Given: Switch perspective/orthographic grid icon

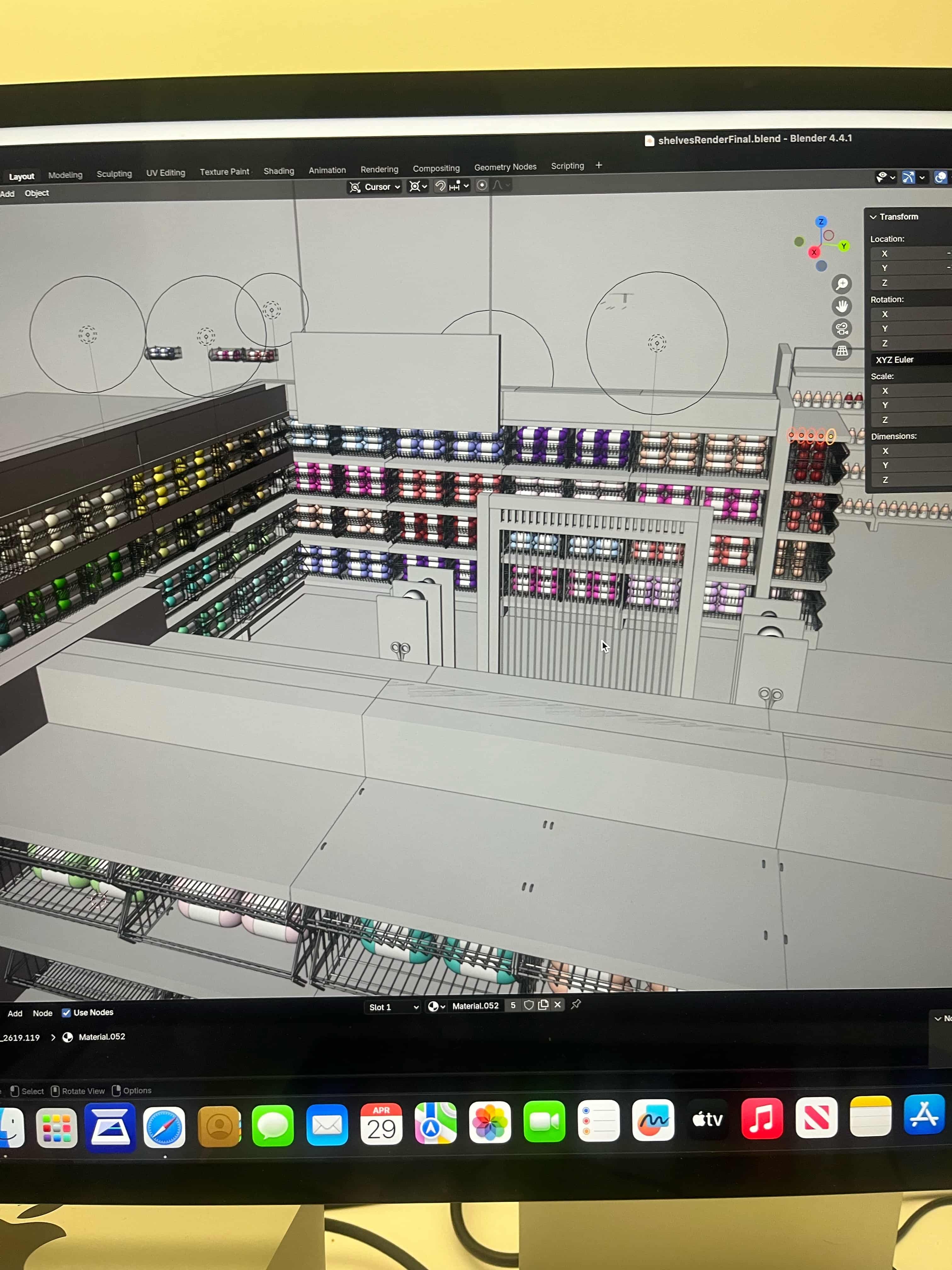Looking at the screenshot, I should 841,351.
